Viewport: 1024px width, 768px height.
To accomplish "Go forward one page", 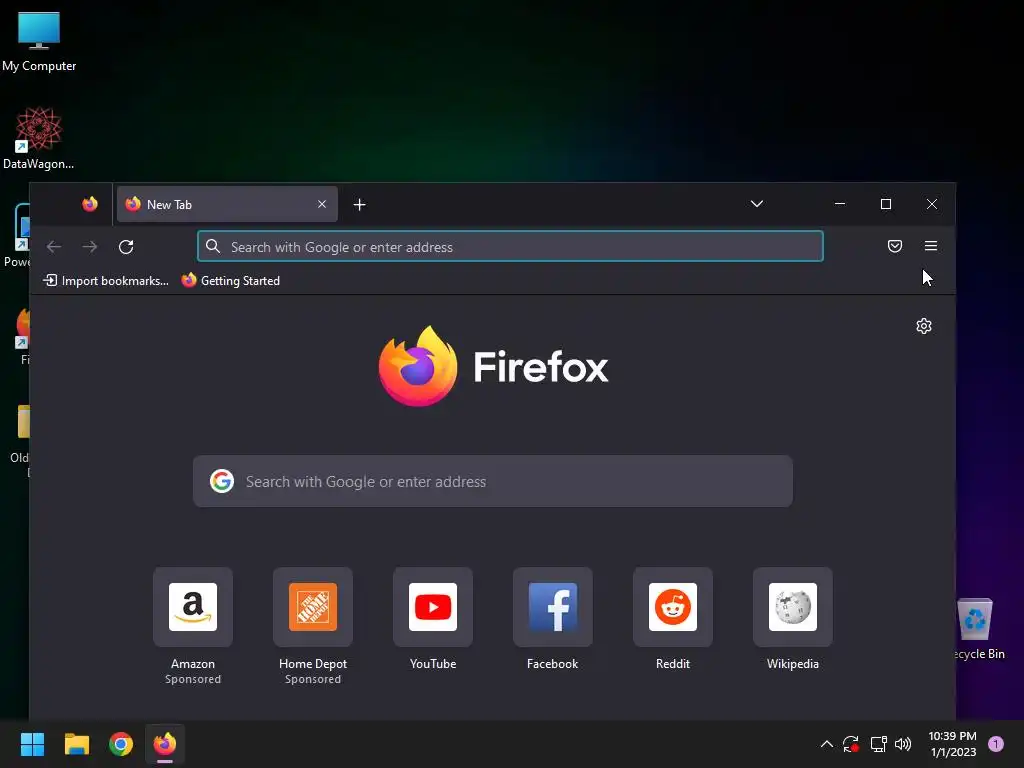I will click(x=90, y=247).
